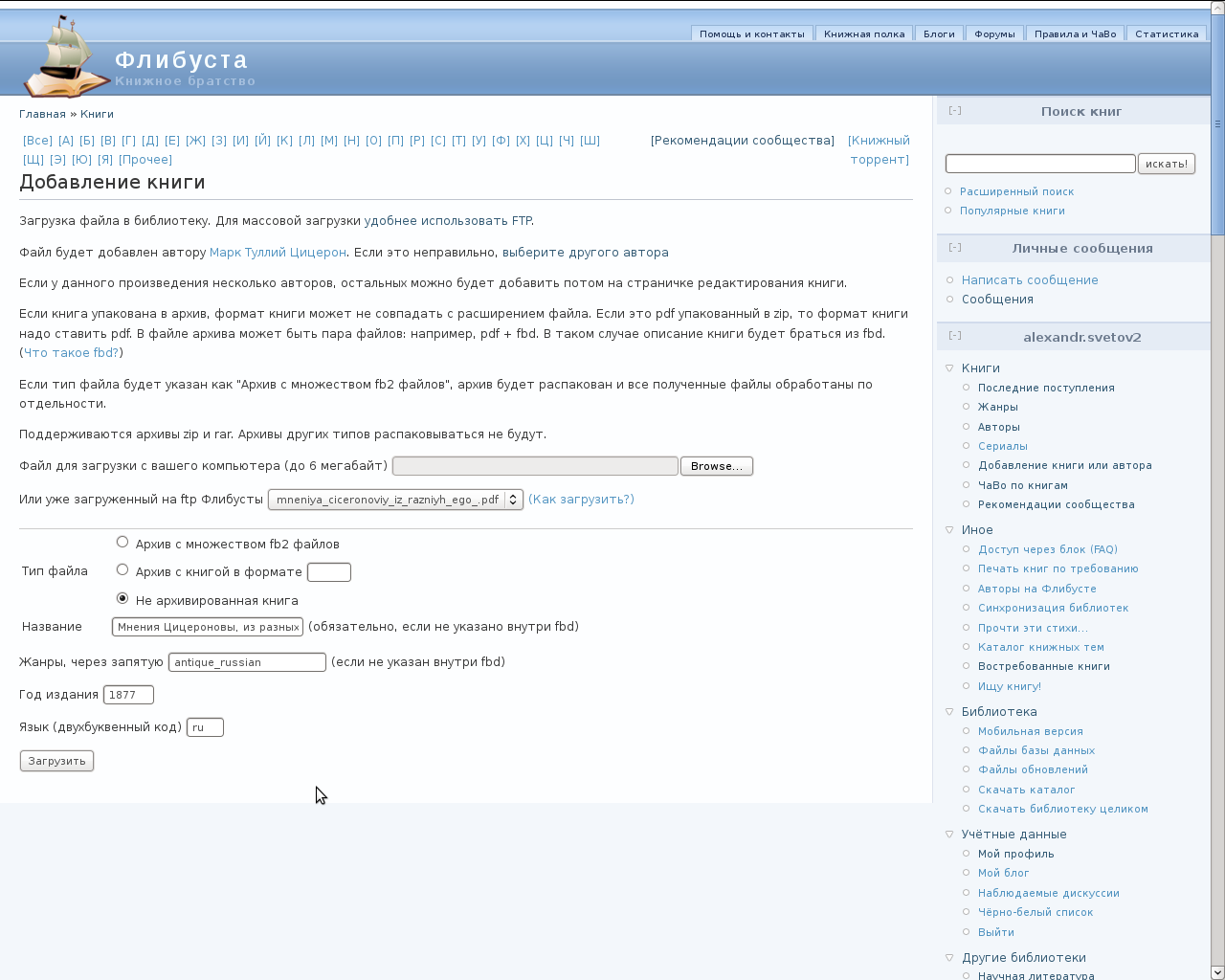This screenshot has height=980, width=1225.
Task: Select 'Архив с книгой в формате' radio
Action: (122, 569)
